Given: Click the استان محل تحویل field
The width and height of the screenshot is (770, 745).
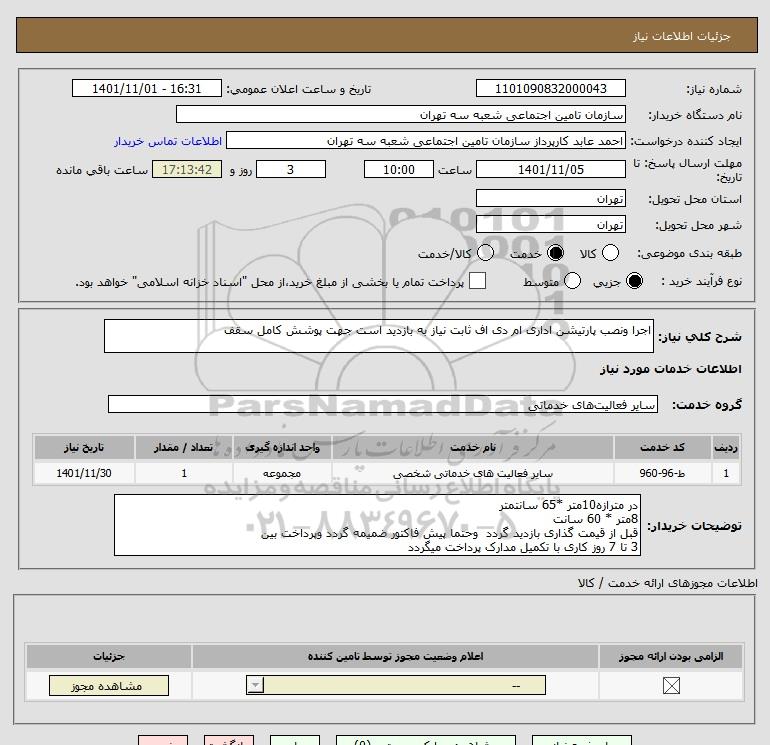Looking at the screenshot, I should (x=550, y=198).
